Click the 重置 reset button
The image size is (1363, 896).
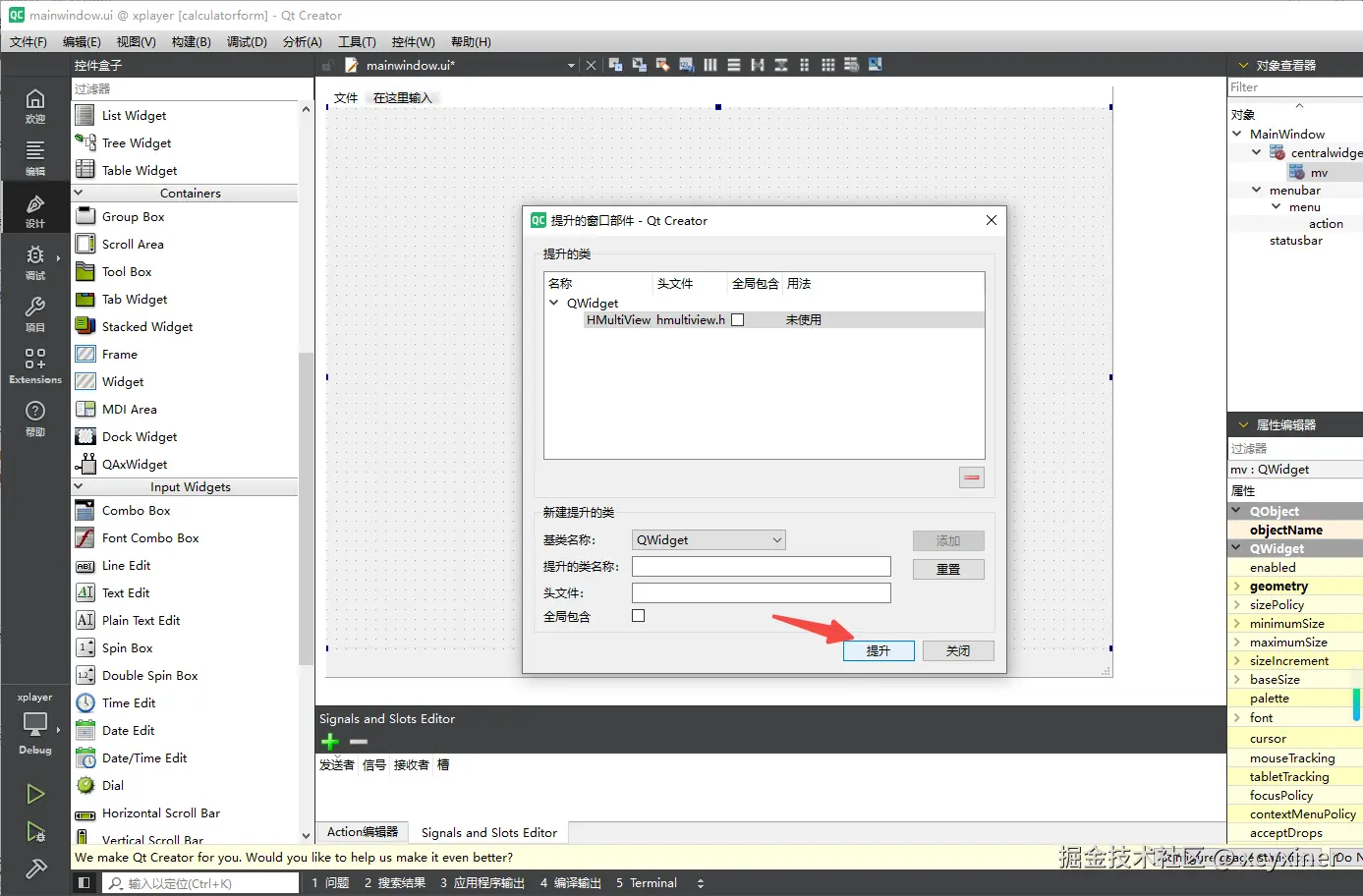click(948, 570)
